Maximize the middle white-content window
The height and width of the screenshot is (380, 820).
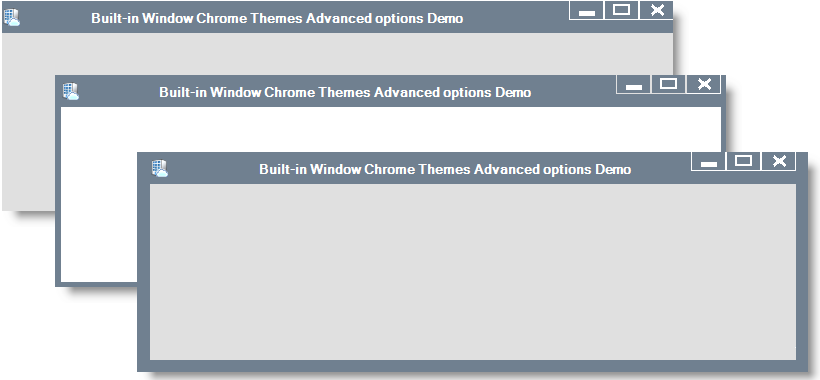click(668, 84)
